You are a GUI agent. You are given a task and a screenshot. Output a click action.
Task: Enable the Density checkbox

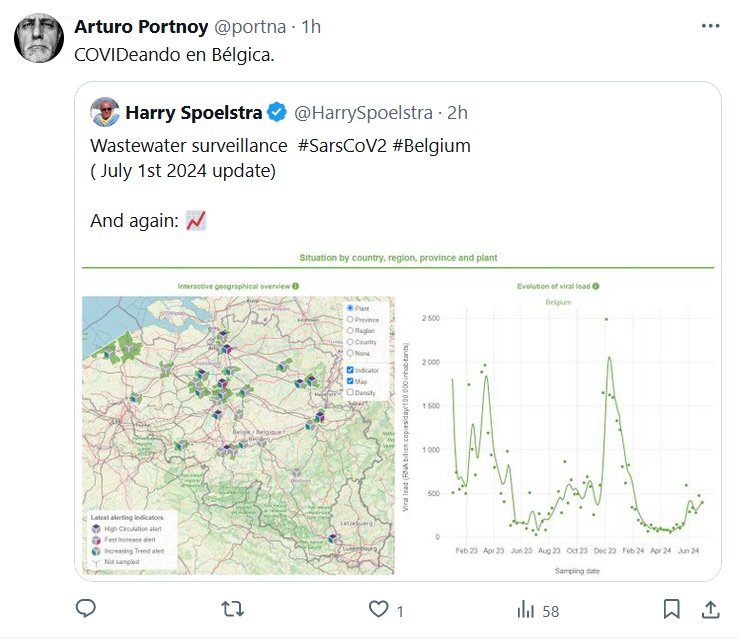pyautogui.click(x=349, y=392)
